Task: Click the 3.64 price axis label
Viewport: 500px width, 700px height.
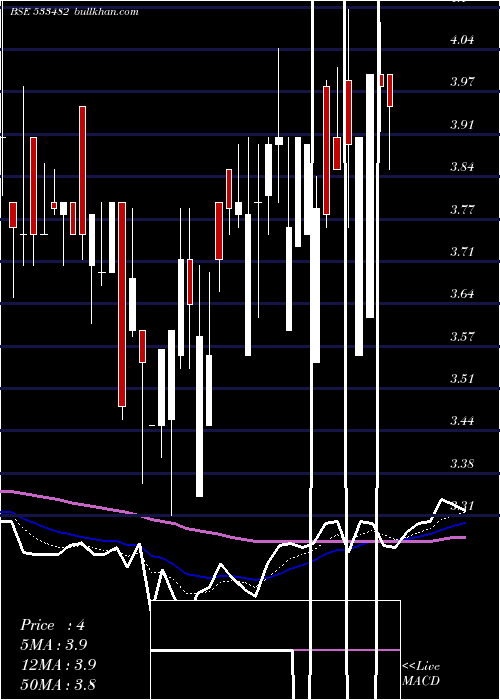Action: (462, 294)
